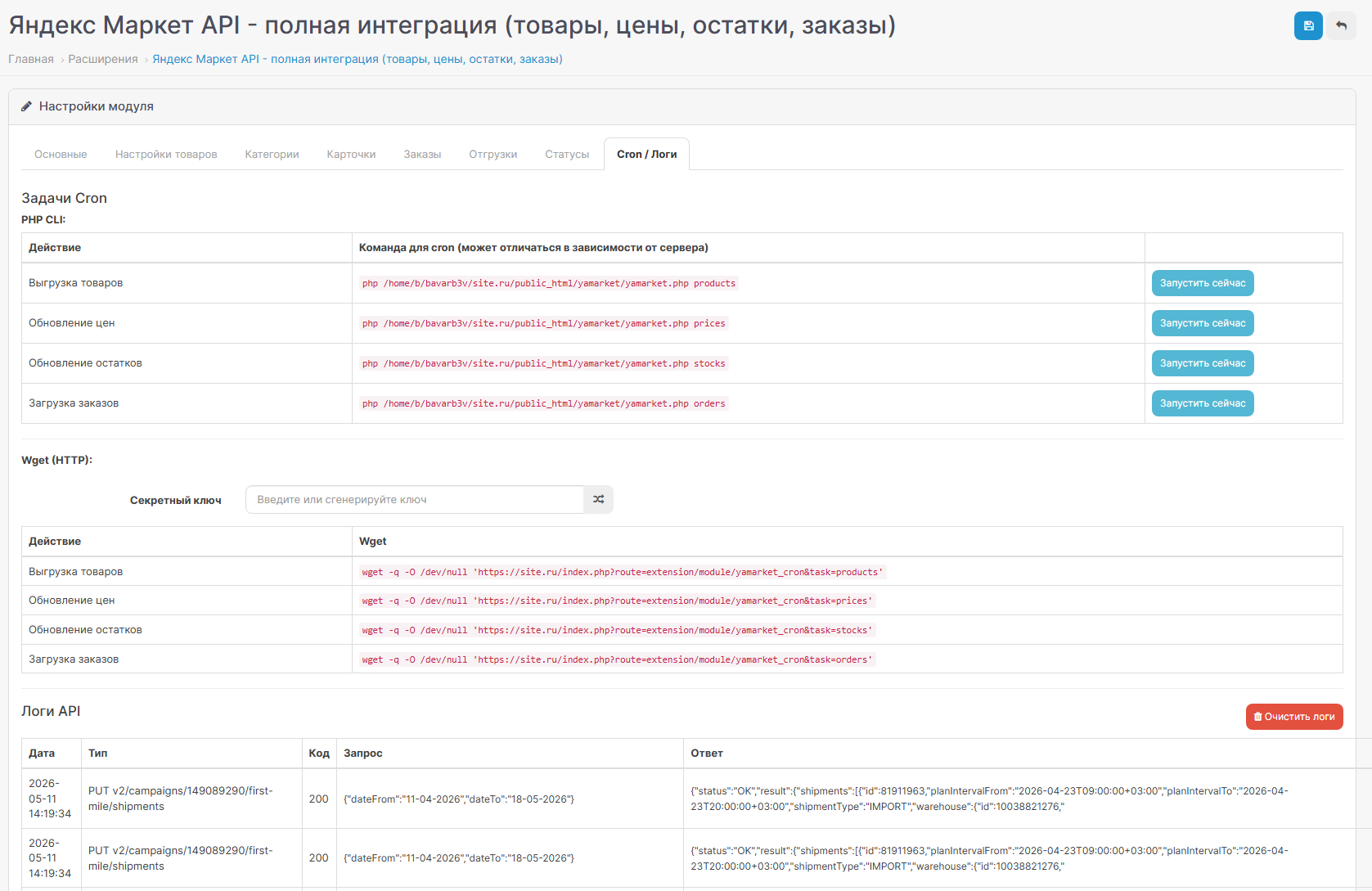Select wget command for task=stocks

point(618,630)
